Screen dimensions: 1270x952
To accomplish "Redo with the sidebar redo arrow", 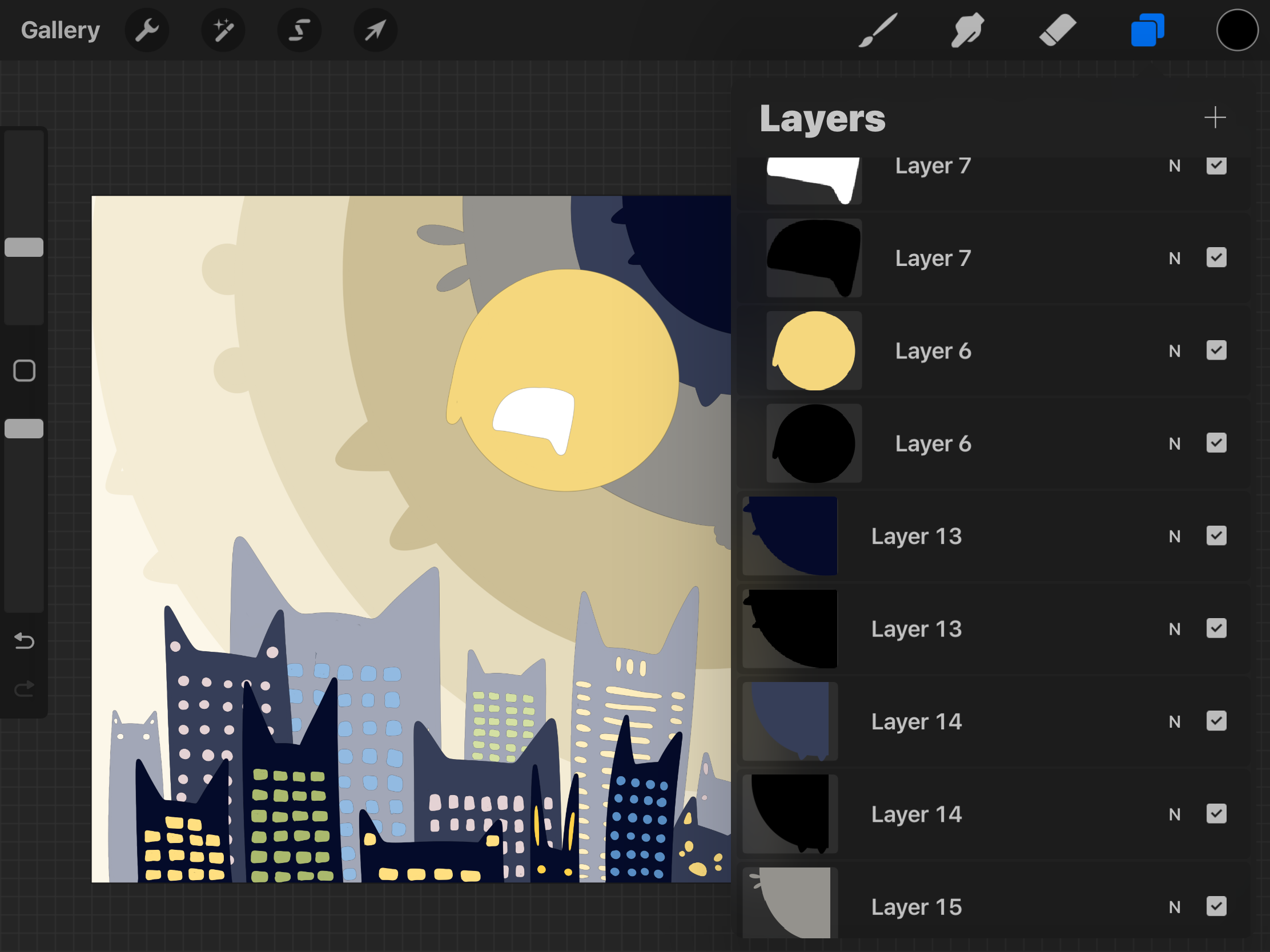I will [24, 688].
